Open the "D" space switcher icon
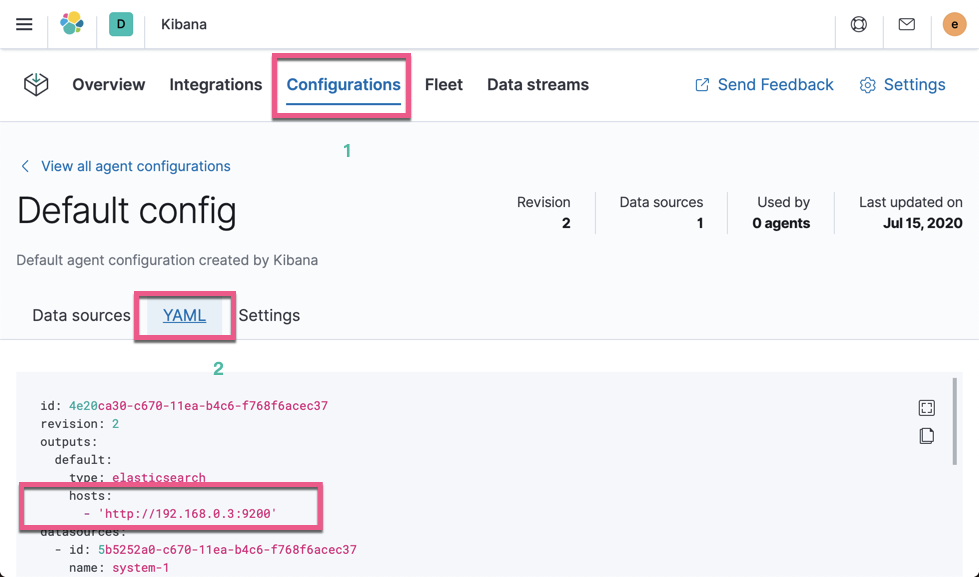The height and width of the screenshot is (577, 979). click(x=119, y=24)
